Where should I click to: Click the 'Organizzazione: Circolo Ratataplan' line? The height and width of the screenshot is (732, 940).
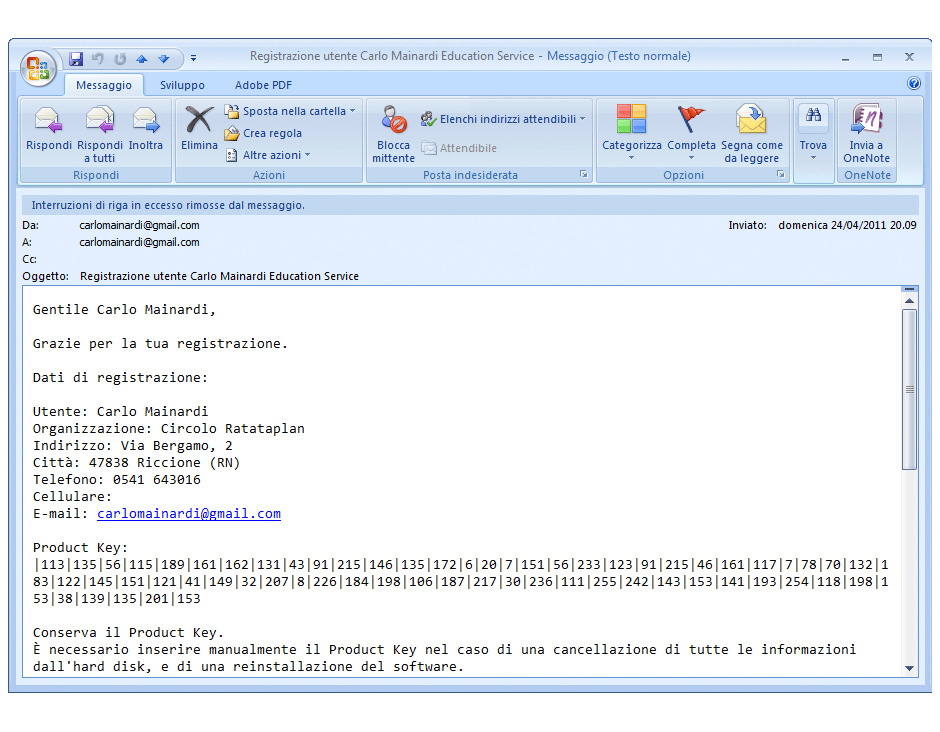168,429
